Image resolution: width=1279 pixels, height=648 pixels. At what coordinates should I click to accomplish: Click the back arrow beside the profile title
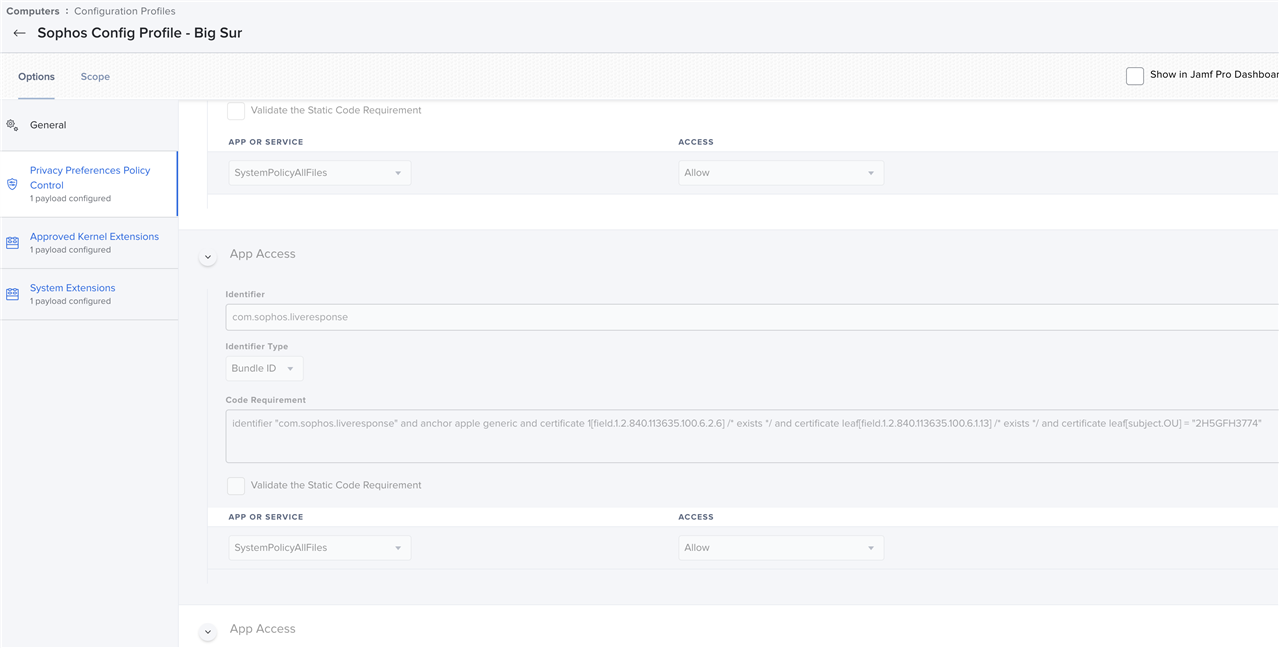(19, 33)
